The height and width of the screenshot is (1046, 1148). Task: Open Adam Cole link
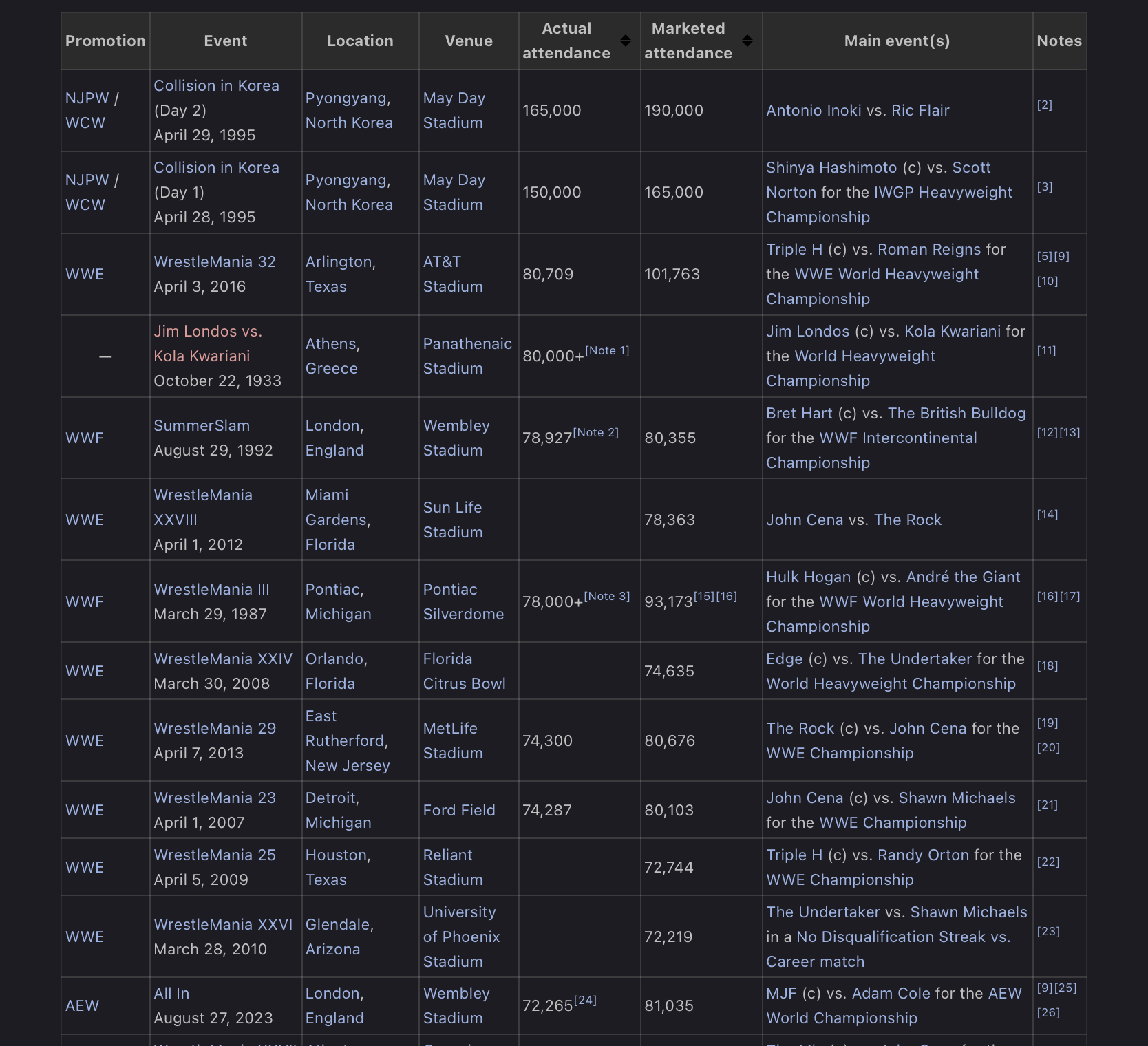891,994
